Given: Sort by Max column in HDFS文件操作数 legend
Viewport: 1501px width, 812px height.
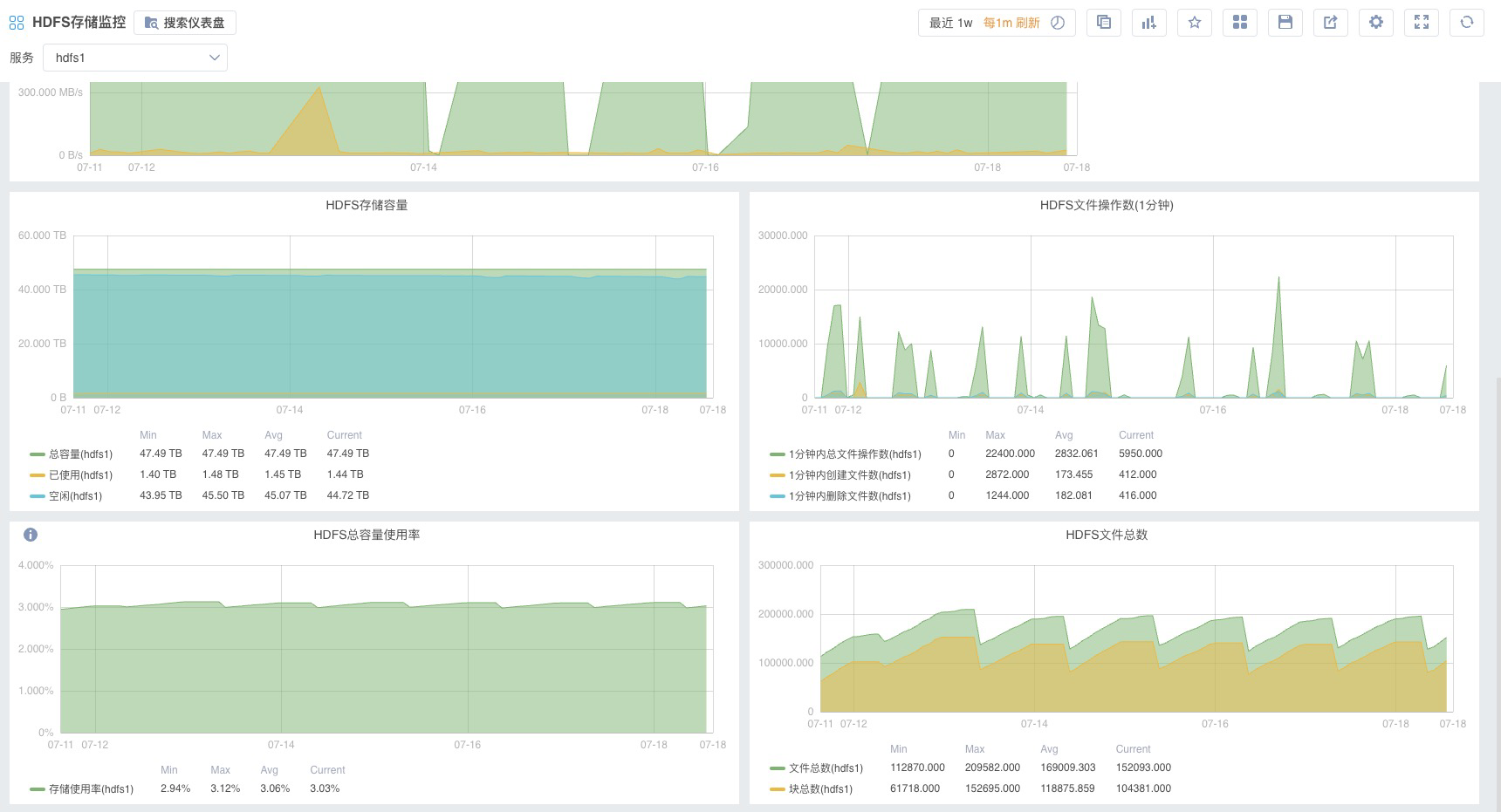Looking at the screenshot, I should [x=995, y=435].
